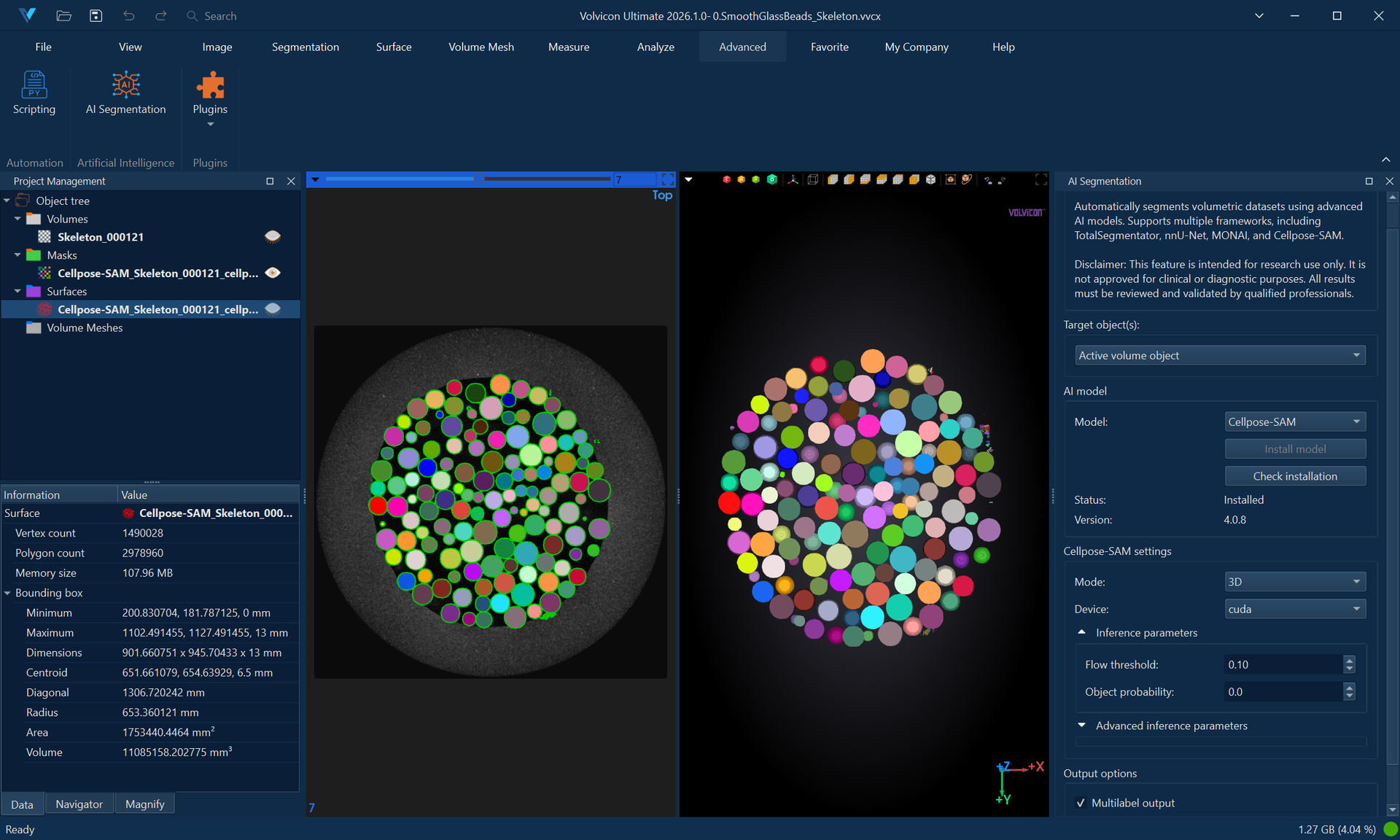1400x840 pixels.
Task: Click the Install model button
Action: 1295,448
